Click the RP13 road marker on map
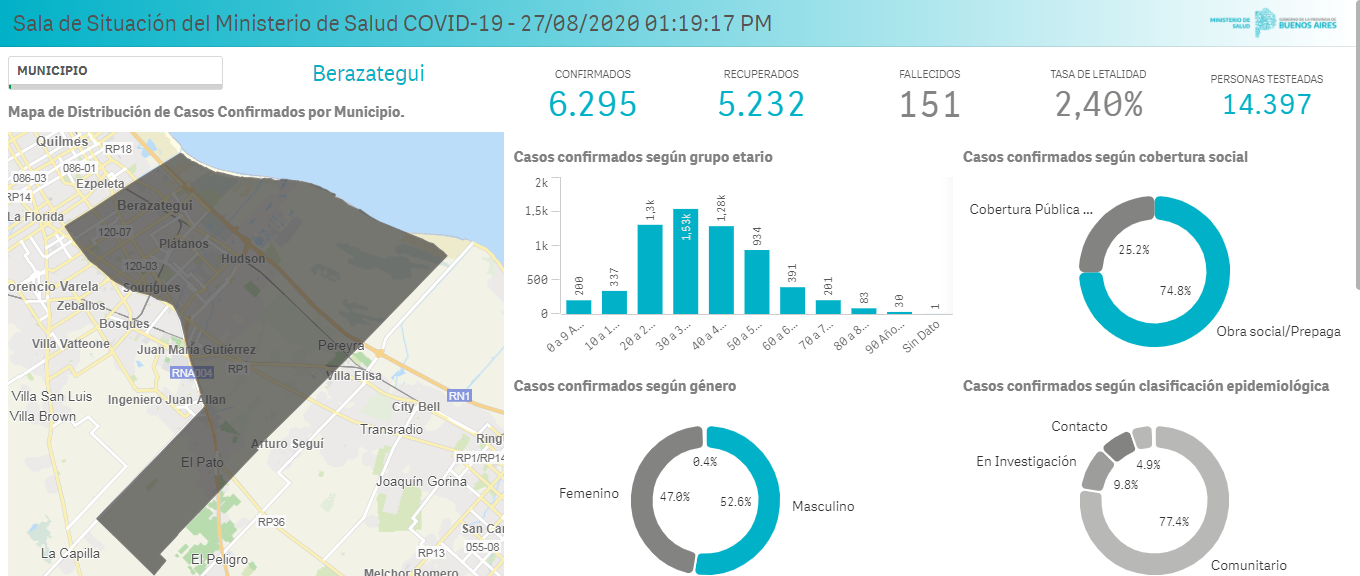1360x576 pixels. click(432, 553)
